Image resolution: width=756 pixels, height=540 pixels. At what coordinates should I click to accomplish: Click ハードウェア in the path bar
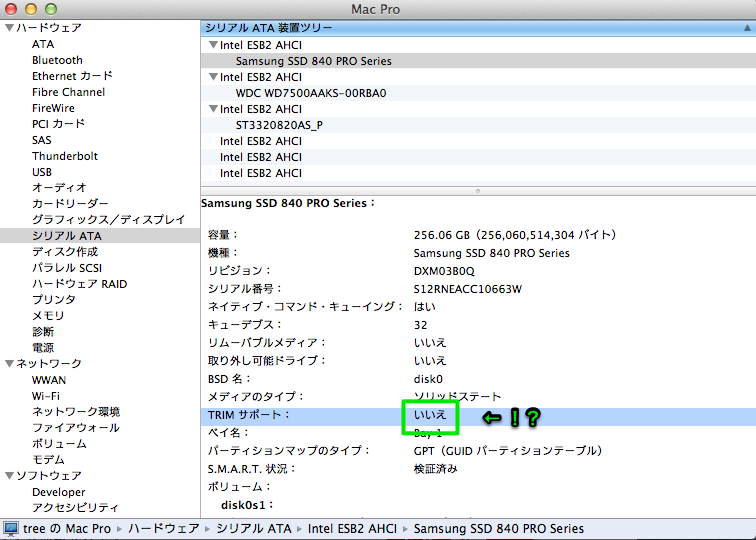[163, 528]
